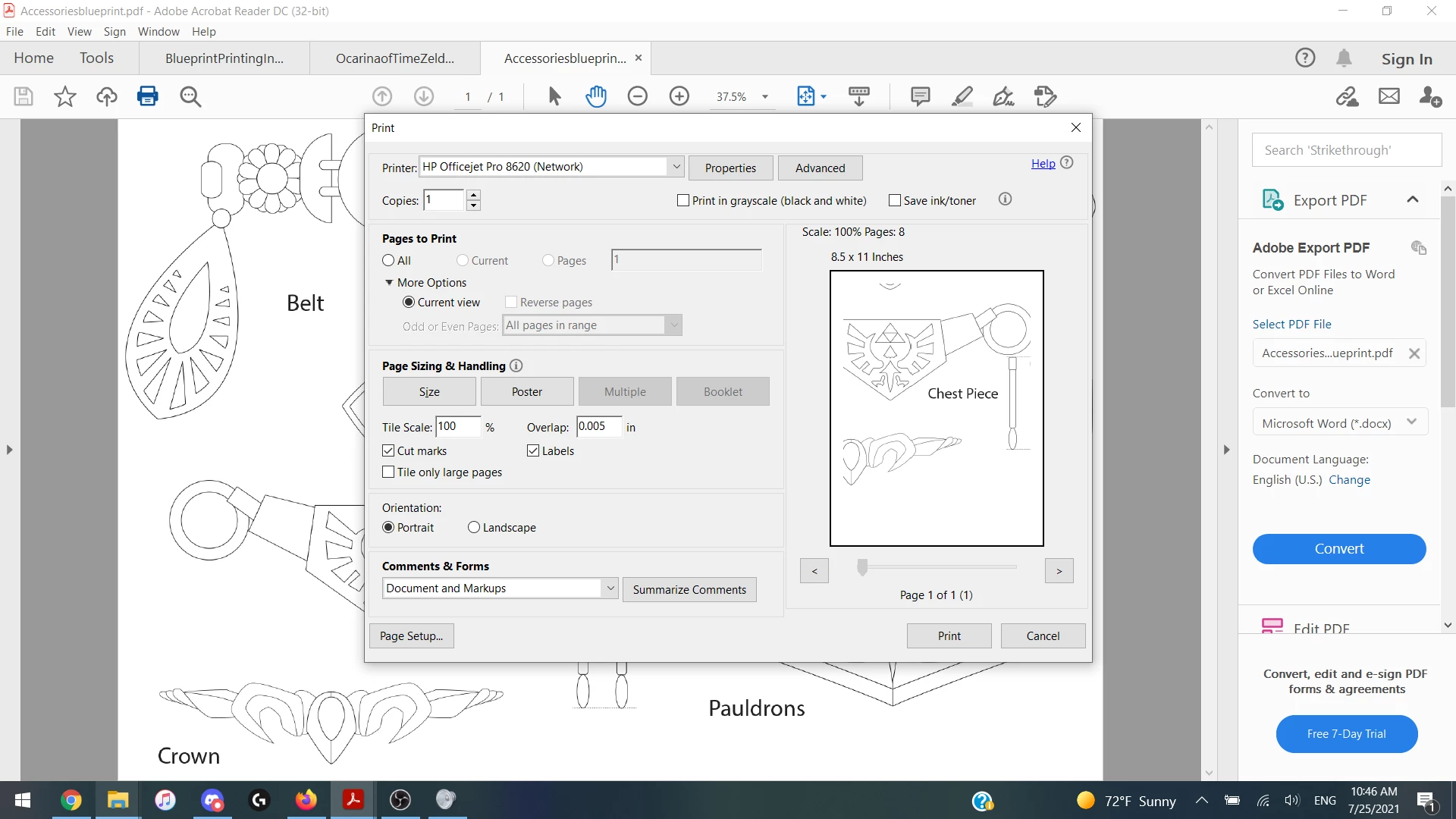Uncheck the Cut marks checkbox
The height and width of the screenshot is (819, 1456).
point(389,450)
